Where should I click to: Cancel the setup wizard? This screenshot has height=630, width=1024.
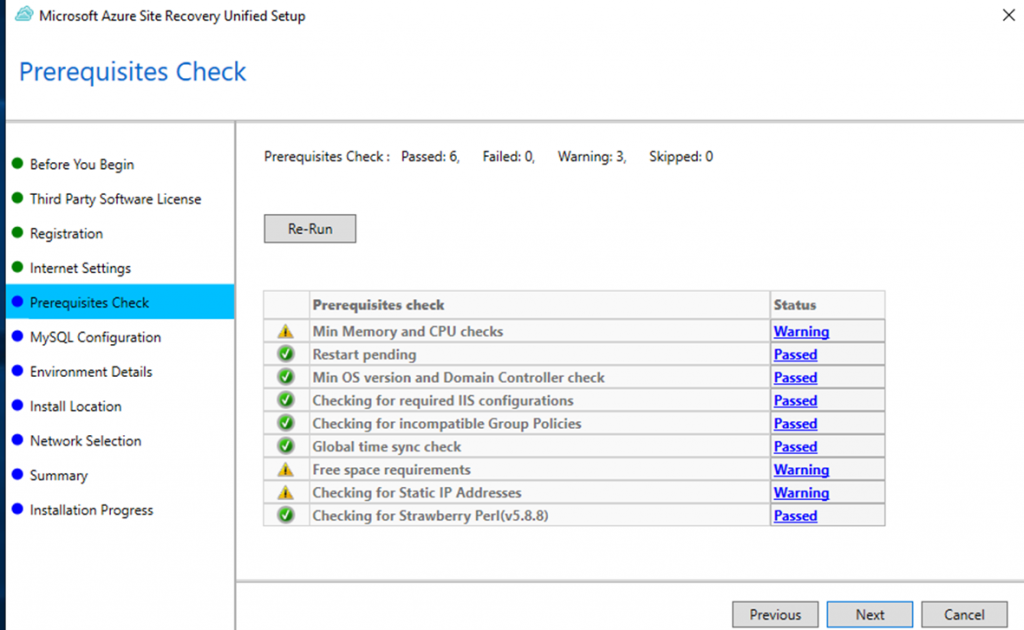pyautogui.click(x=964, y=614)
